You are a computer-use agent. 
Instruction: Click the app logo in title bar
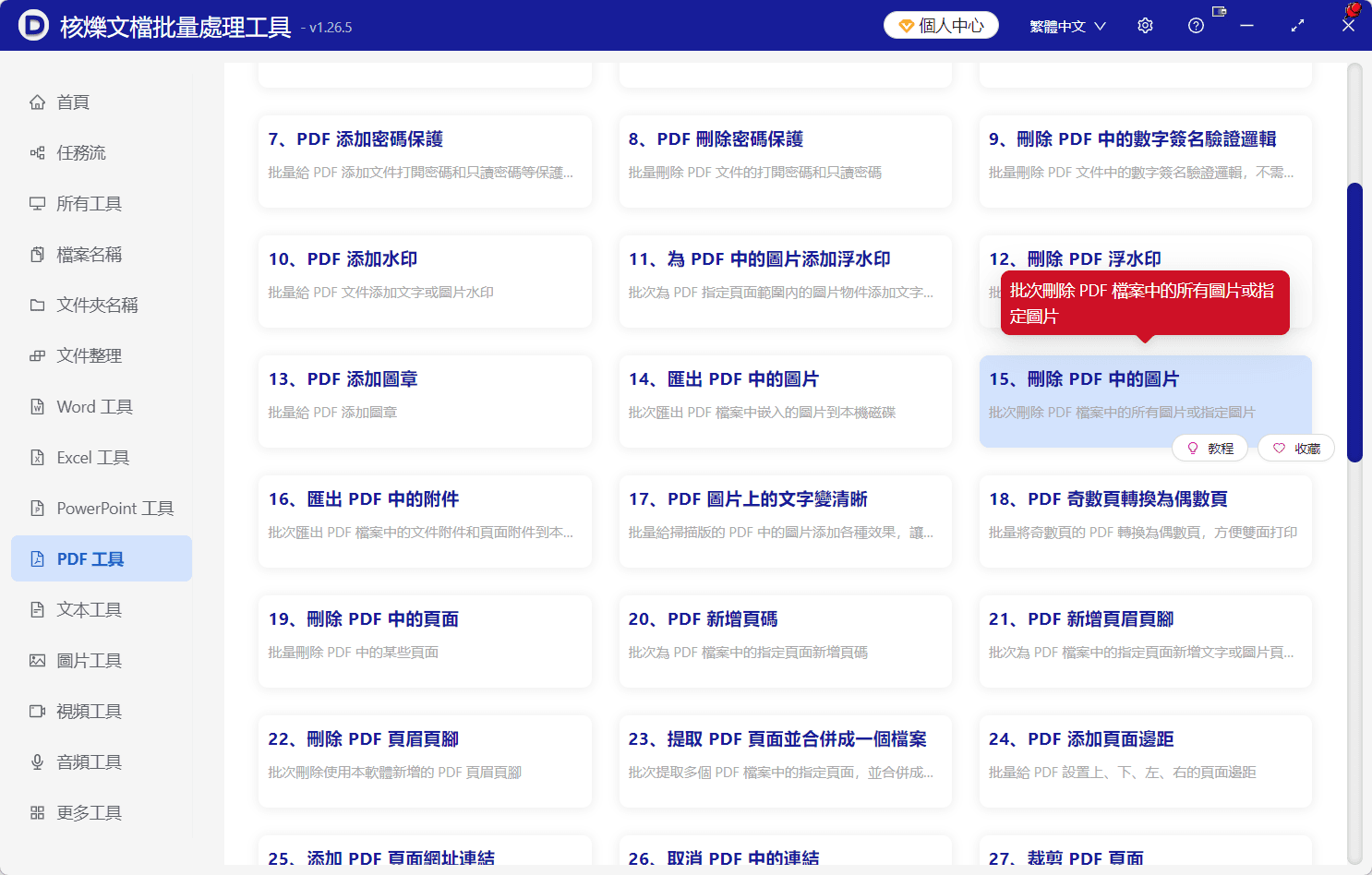(33, 26)
